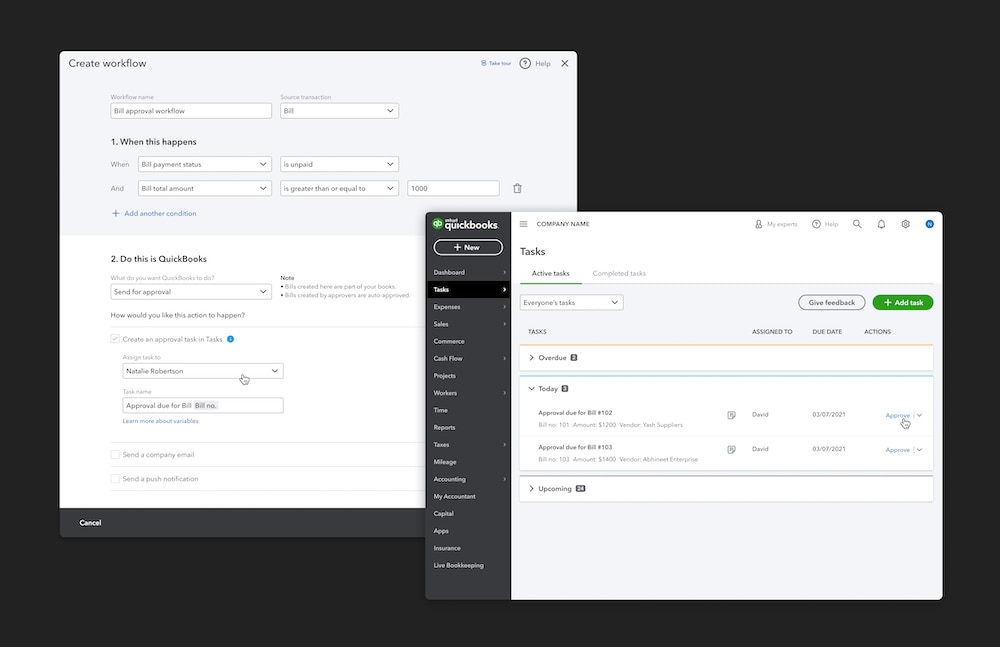Approve the Bill #102 task

click(x=897, y=415)
